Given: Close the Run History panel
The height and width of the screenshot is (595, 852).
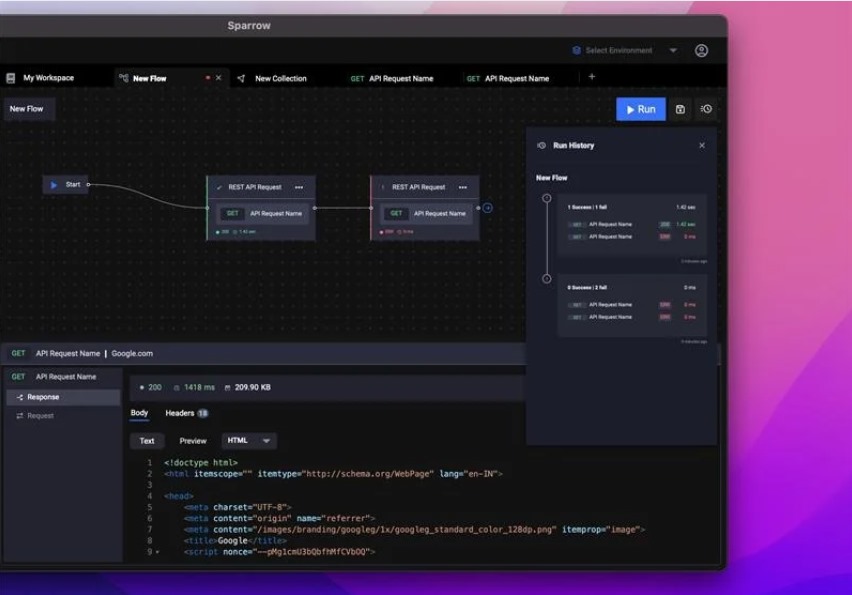Looking at the screenshot, I should point(702,146).
